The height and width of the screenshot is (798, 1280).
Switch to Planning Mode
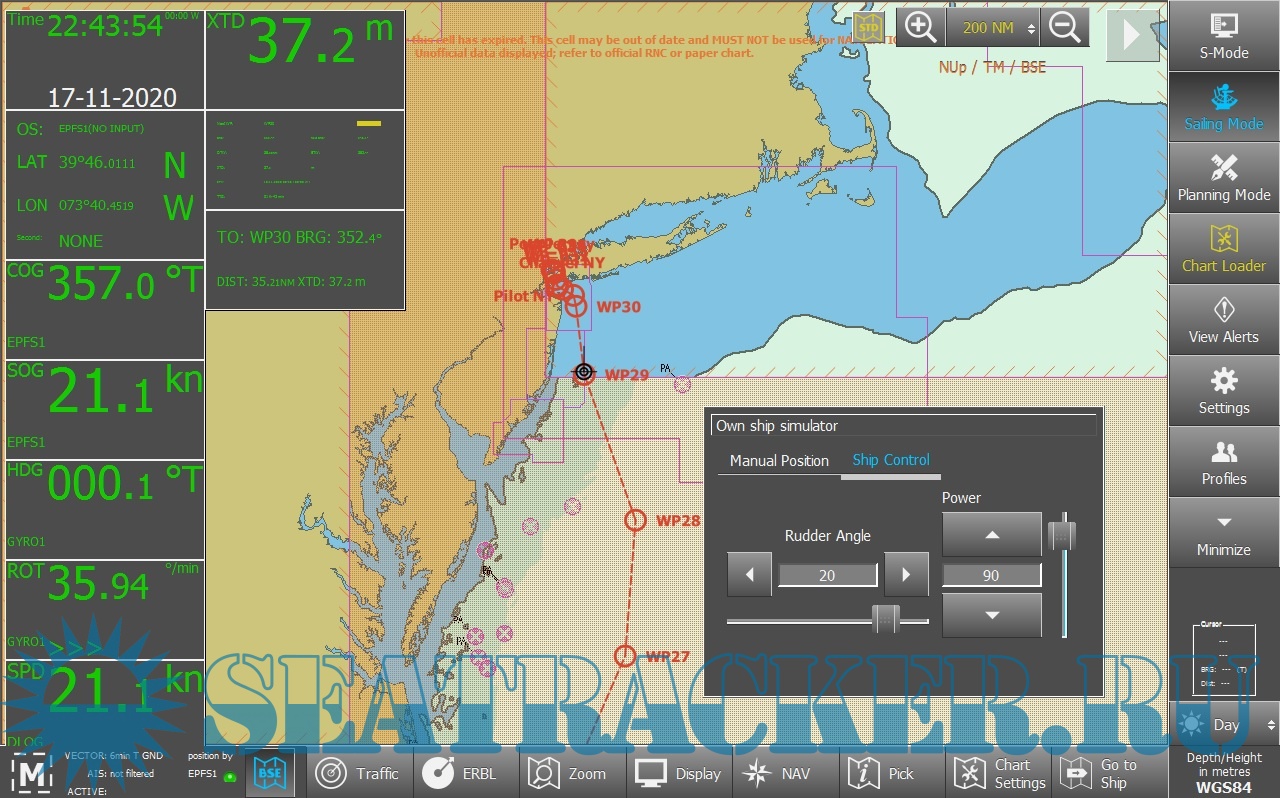(1224, 178)
